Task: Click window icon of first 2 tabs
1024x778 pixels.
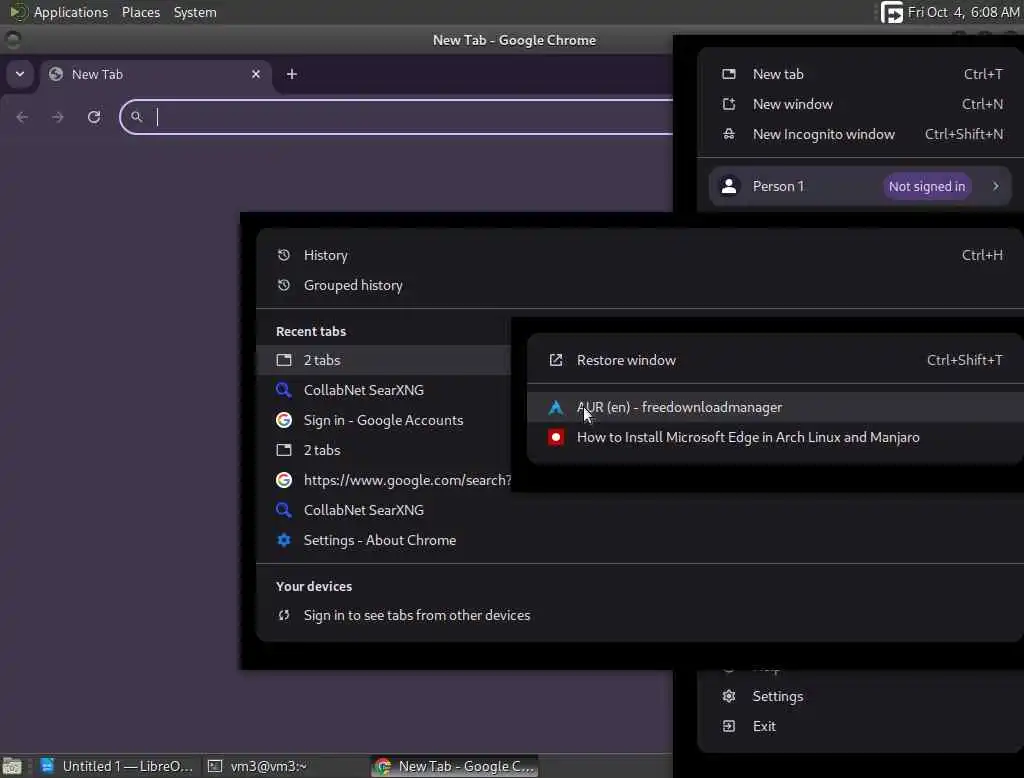Action: [x=283, y=360]
